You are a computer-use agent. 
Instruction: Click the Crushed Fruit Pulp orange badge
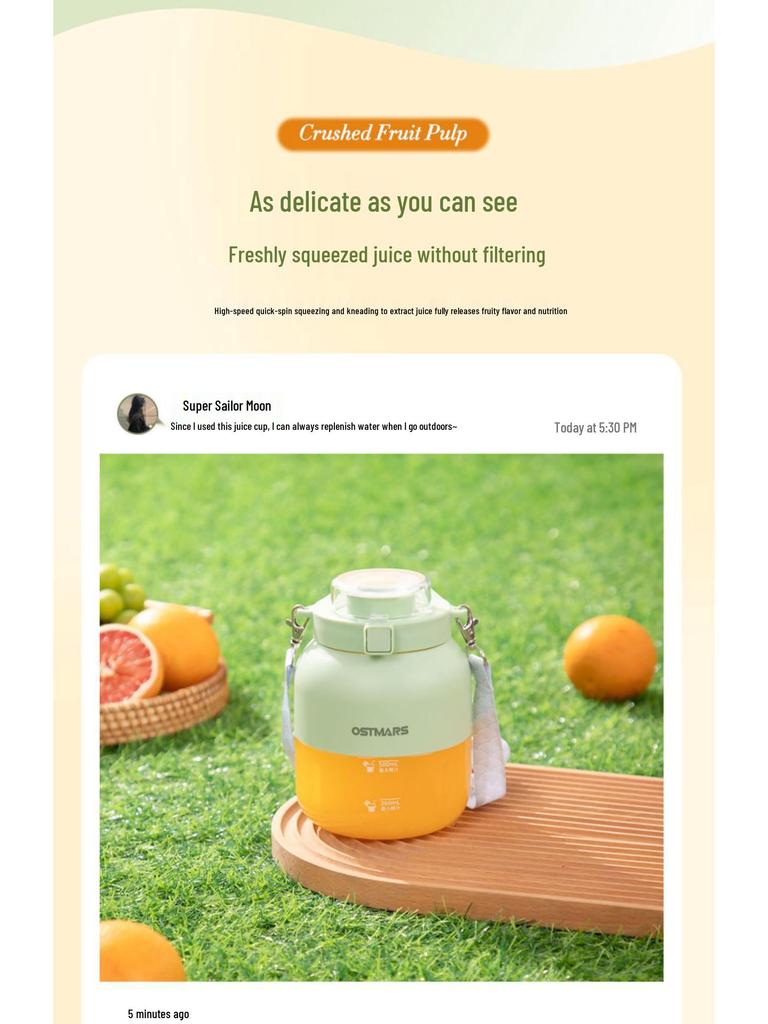[383, 134]
